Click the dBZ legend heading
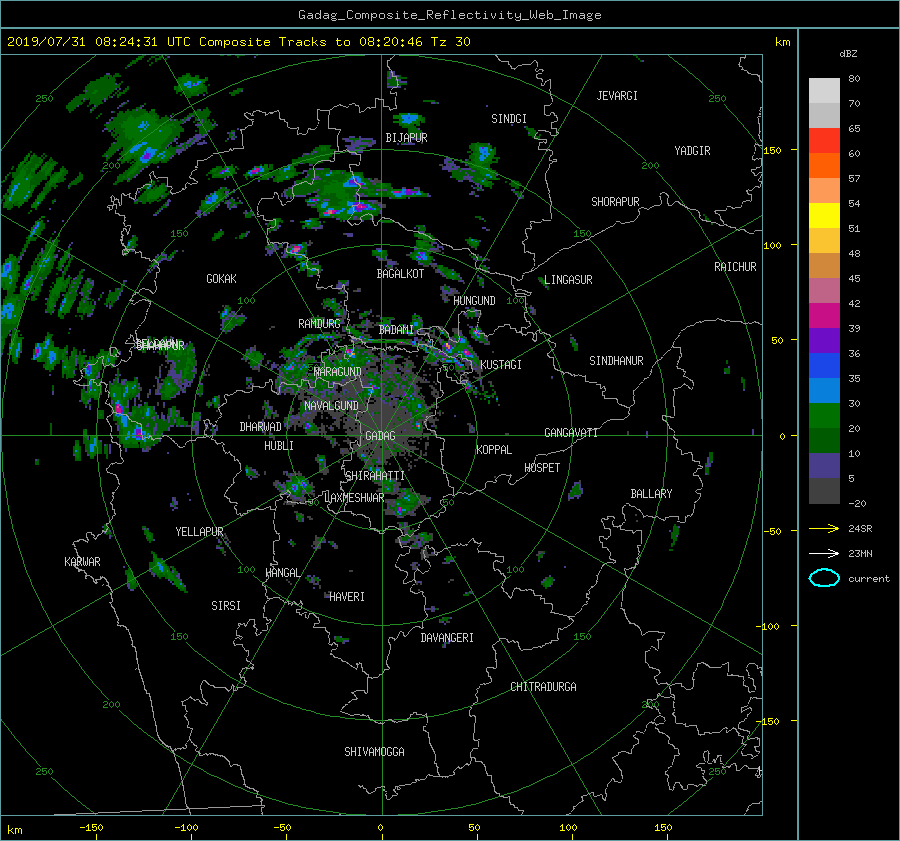 (x=848, y=54)
